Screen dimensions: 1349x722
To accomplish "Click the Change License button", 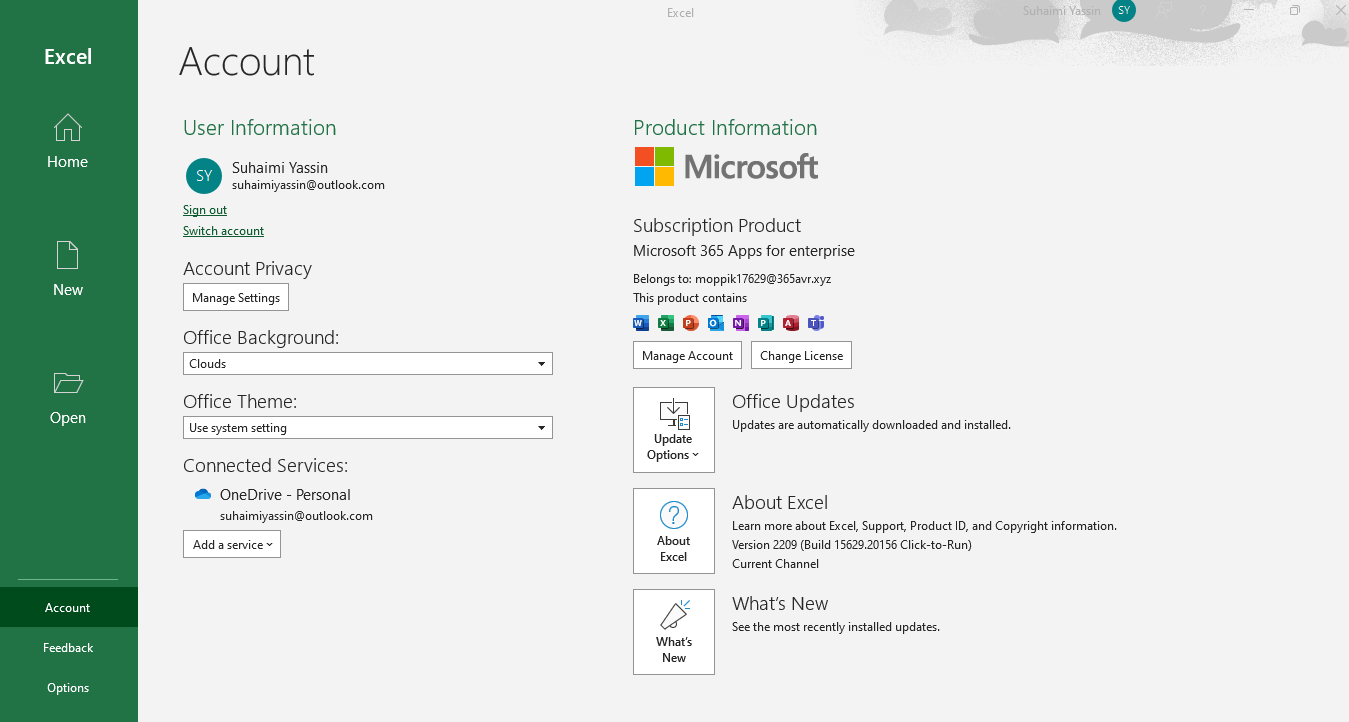I will pos(802,355).
